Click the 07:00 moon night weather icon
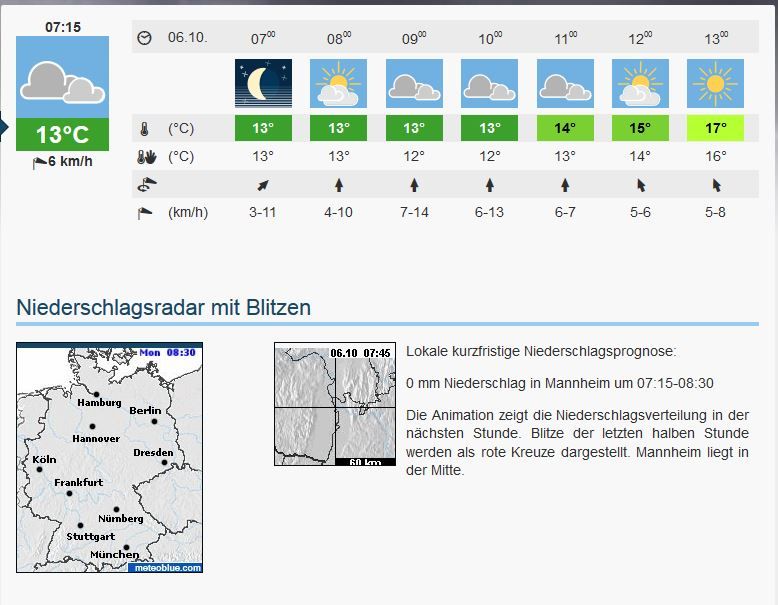Screen dimensions: 778x605 click(x=263, y=84)
